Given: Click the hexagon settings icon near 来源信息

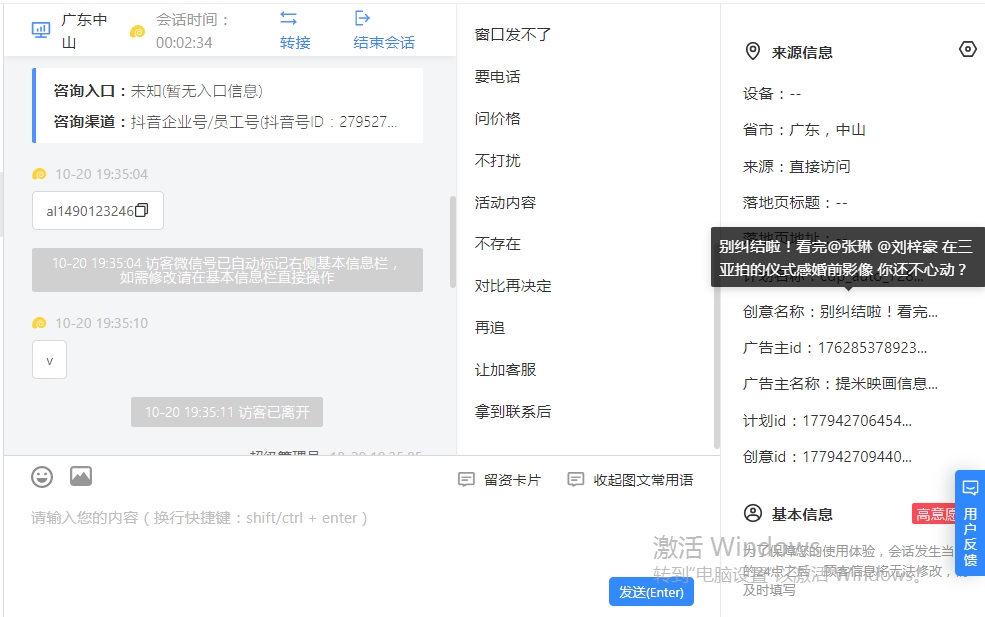Looking at the screenshot, I should 967,49.
